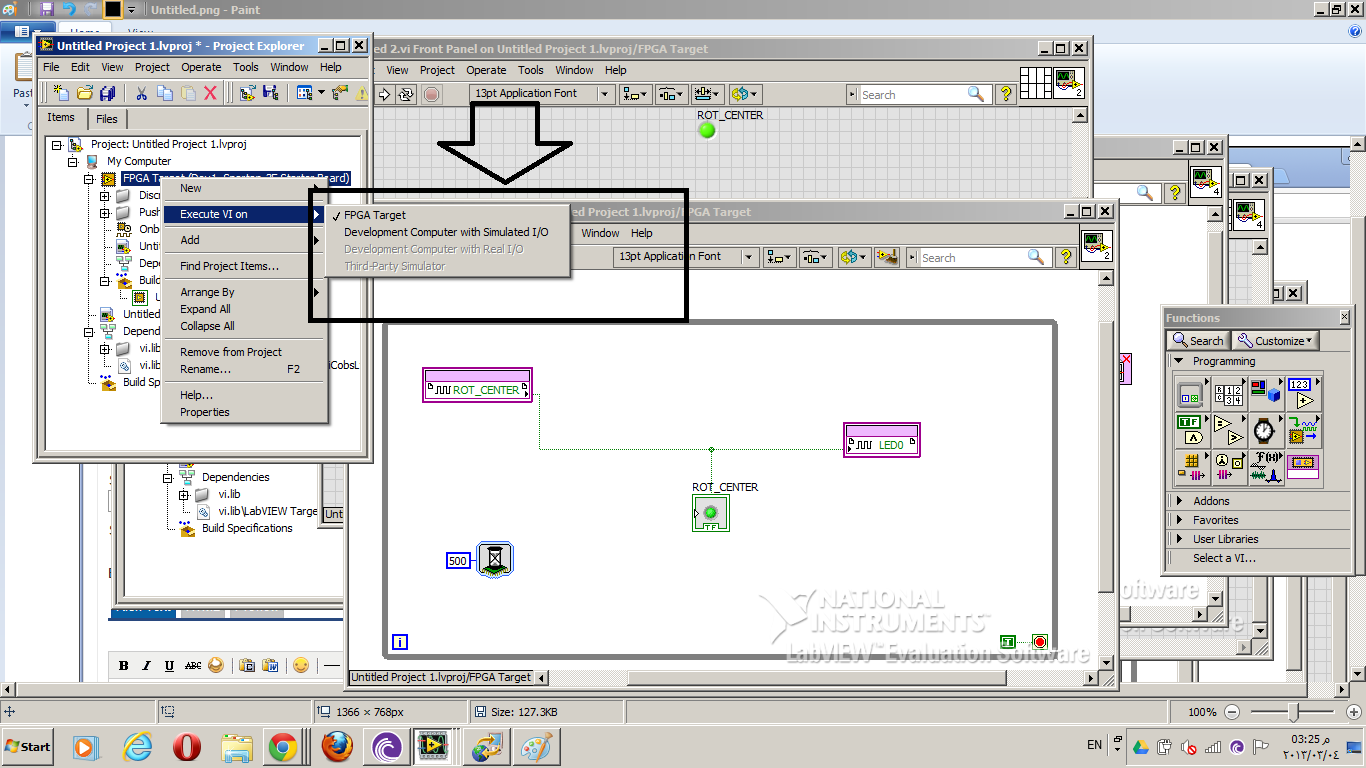Viewport: 1366px width, 768px height.
Task: Click the Windows Start button
Action: click(28, 747)
